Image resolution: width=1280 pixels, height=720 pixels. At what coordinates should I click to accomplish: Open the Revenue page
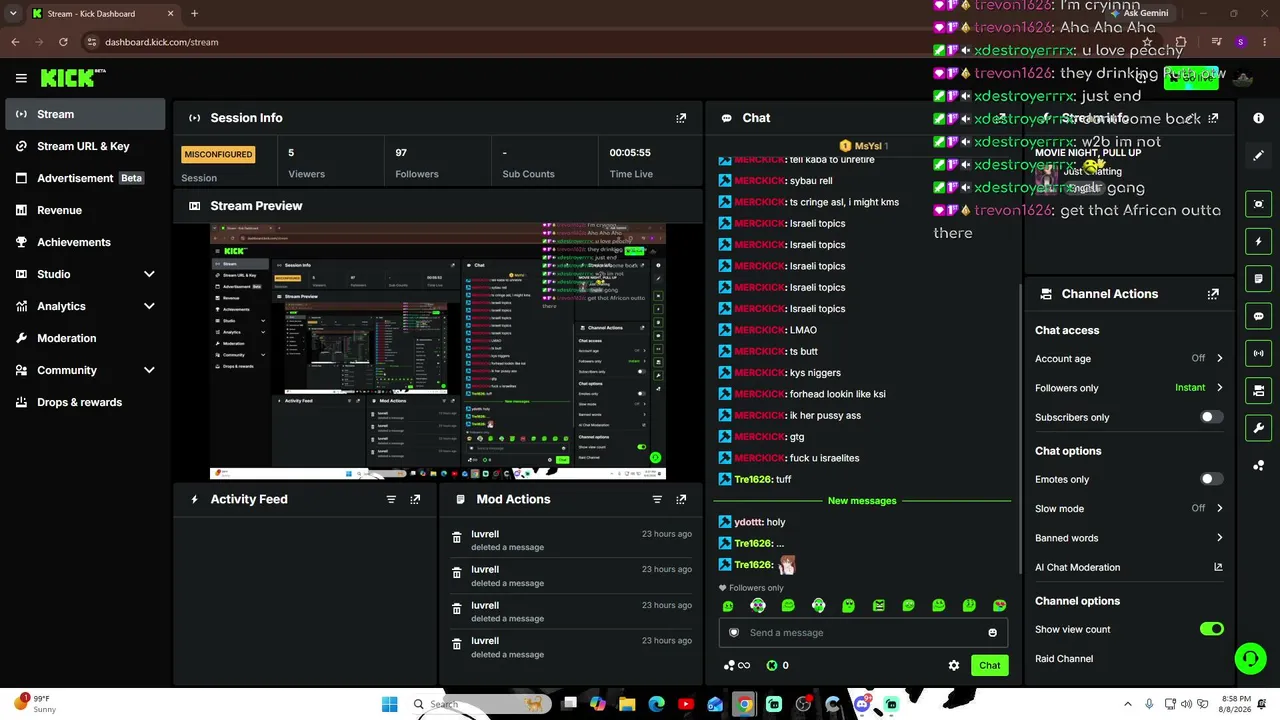click(85, 210)
